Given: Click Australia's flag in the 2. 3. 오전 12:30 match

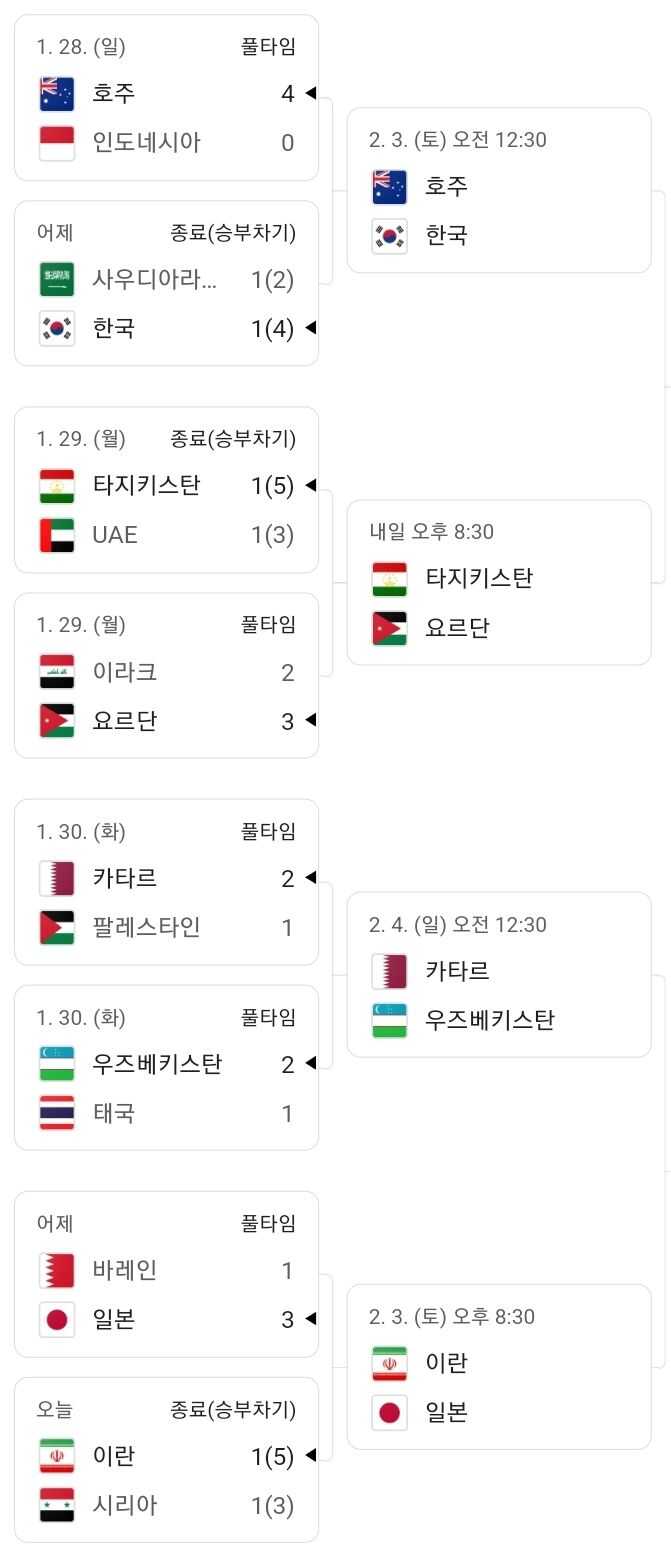Looking at the screenshot, I should [389, 186].
